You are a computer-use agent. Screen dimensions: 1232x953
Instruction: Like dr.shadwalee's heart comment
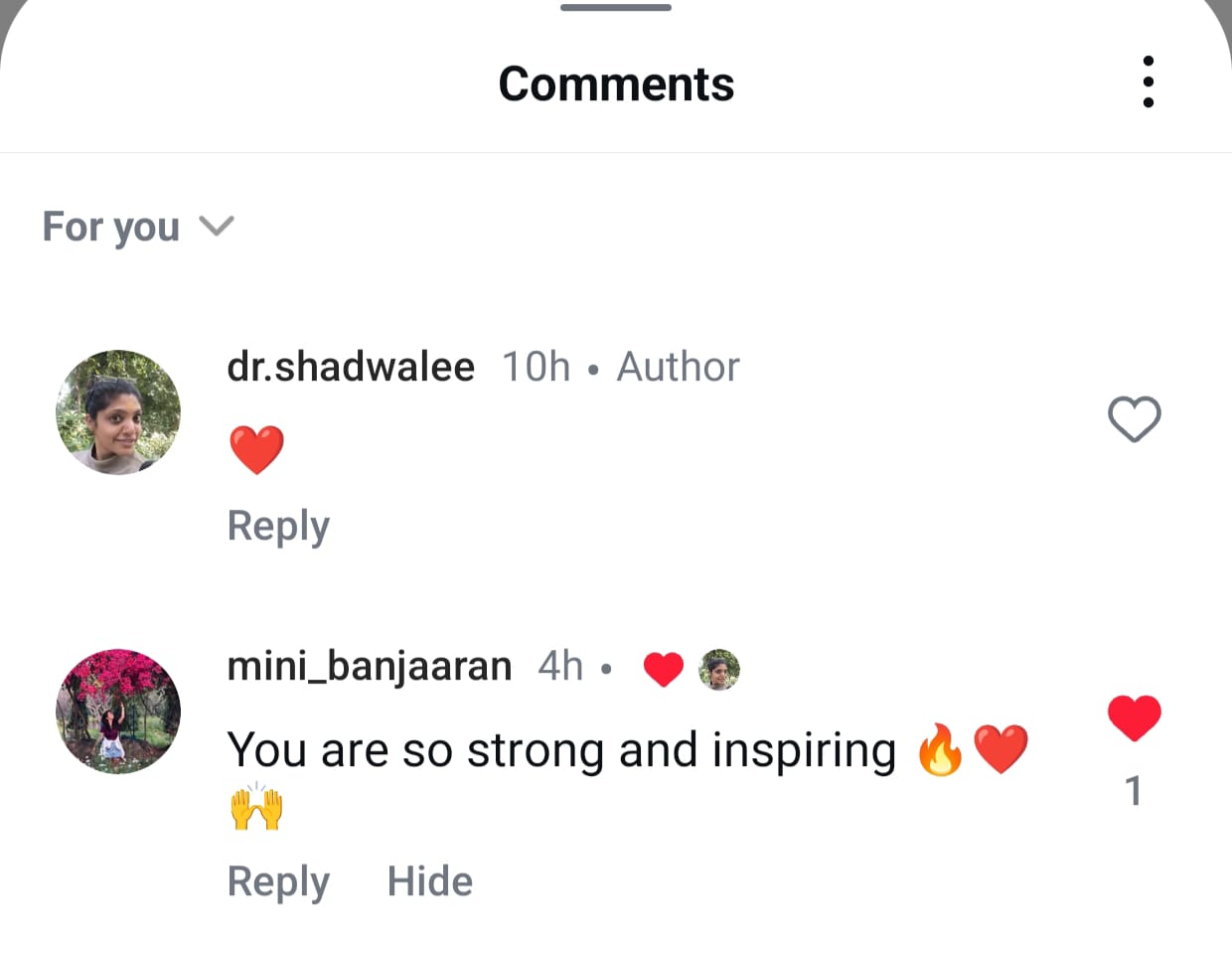coord(1134,418)
